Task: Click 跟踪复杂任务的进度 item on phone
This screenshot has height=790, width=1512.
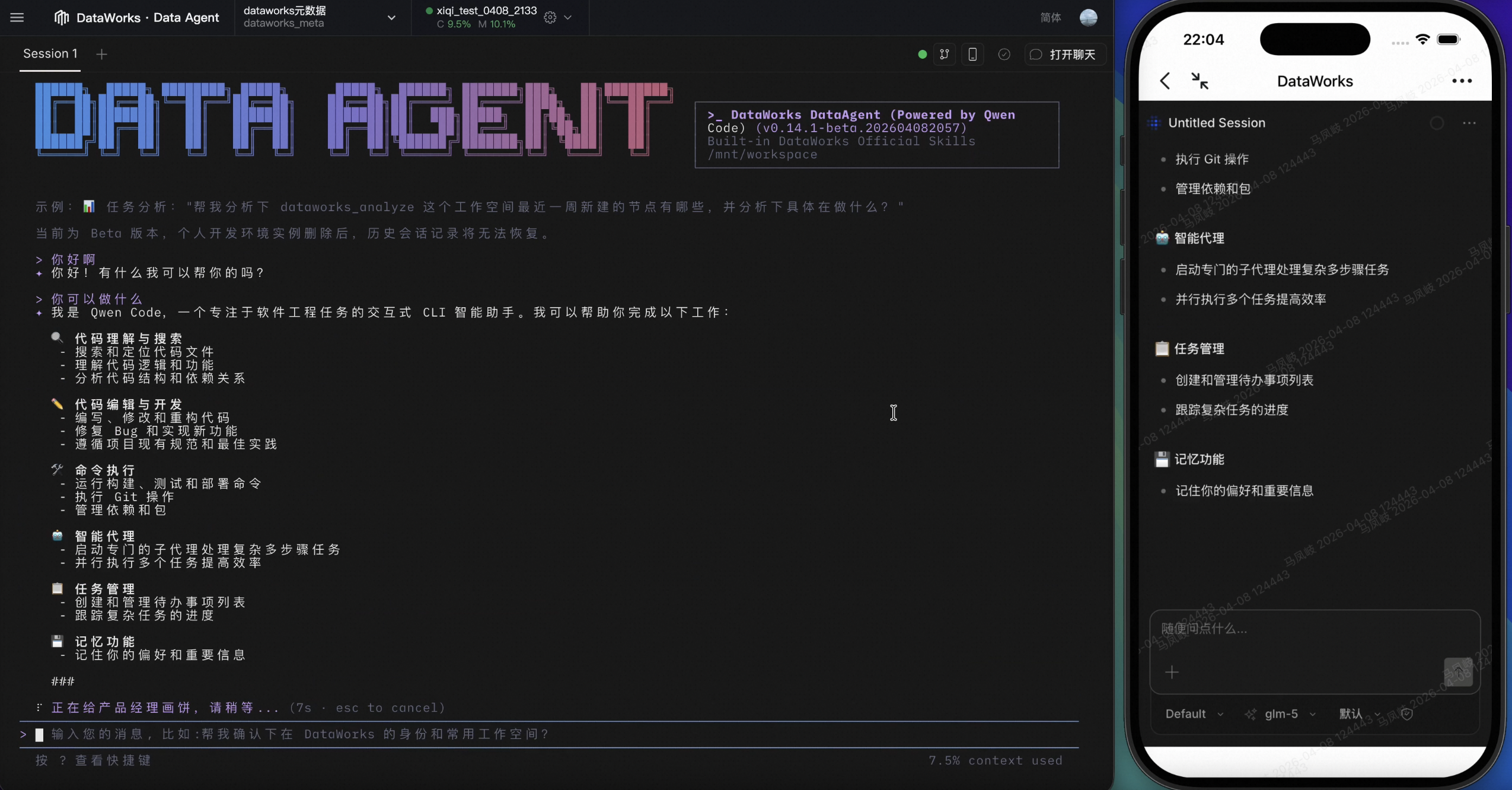Action: 1232,409
